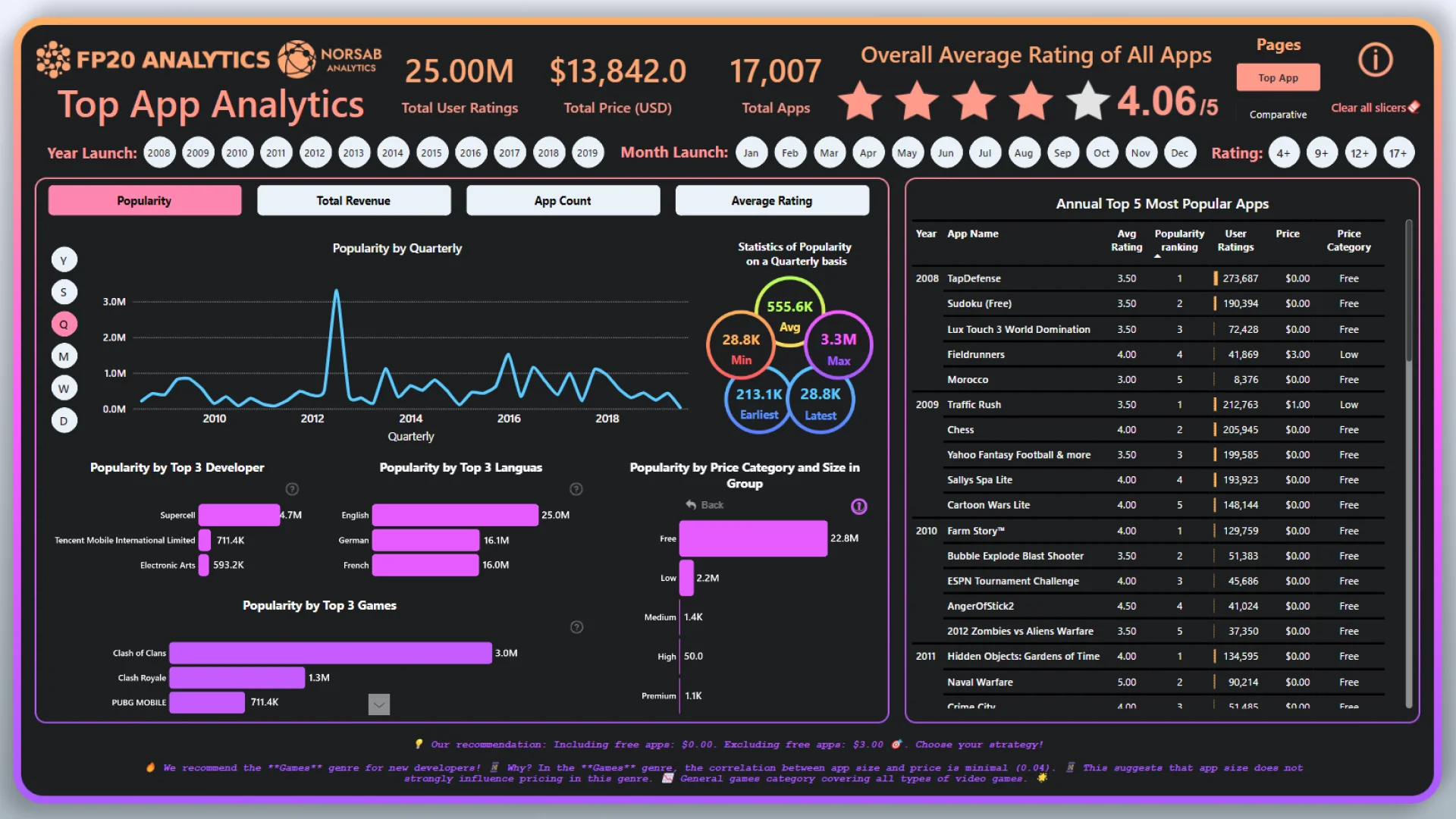Screen dimensions: 1456x819
Task: Filter by launch month Sep
Action: tap(1063, 153)
